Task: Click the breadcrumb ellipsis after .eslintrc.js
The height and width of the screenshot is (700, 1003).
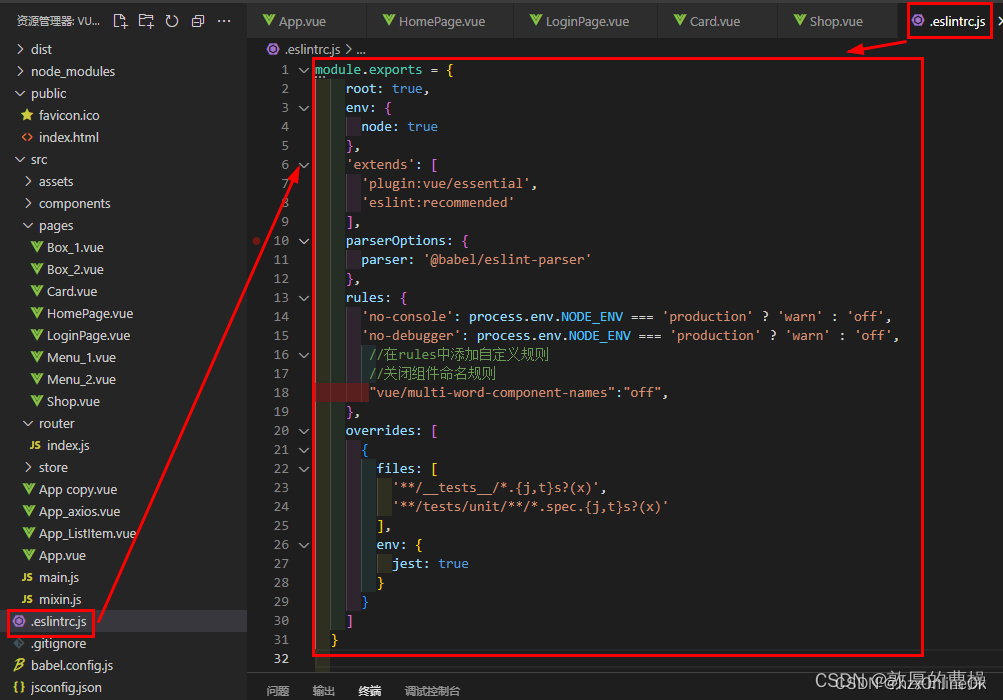Action: click(361, 48)
